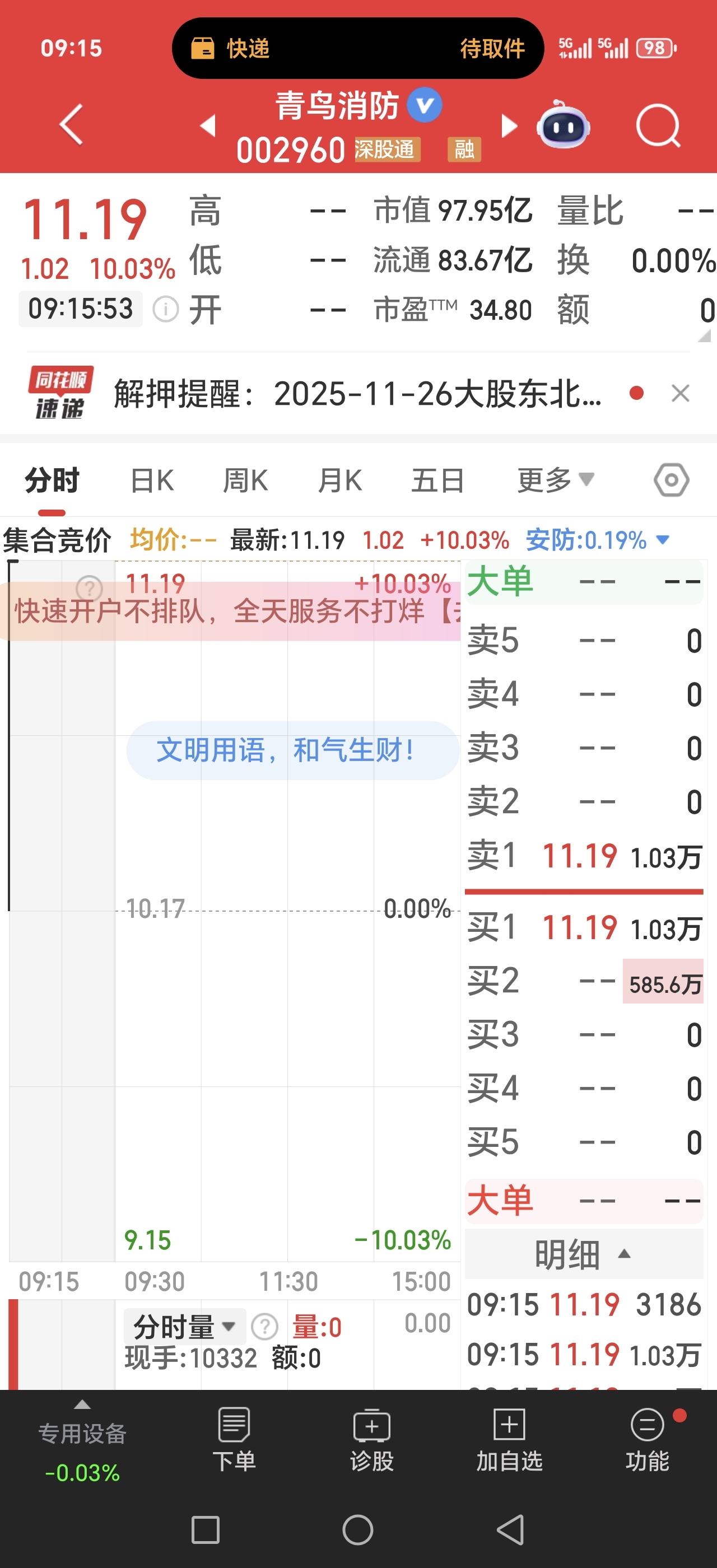Tap 卖1 order row at 11.19
The height and width of the screenshot is (1568, 717).
click(584, 856)
